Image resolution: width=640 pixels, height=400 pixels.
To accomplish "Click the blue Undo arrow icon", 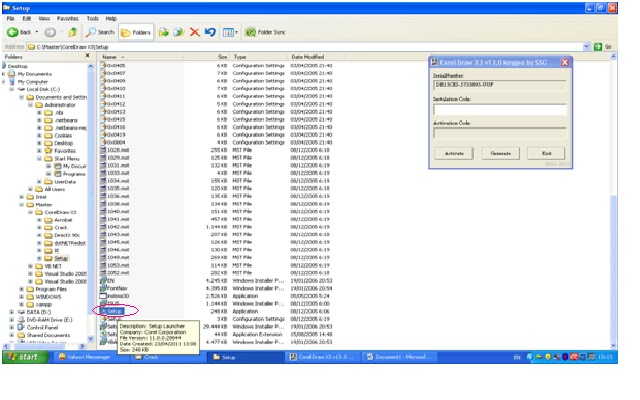I will coord(210,32).
